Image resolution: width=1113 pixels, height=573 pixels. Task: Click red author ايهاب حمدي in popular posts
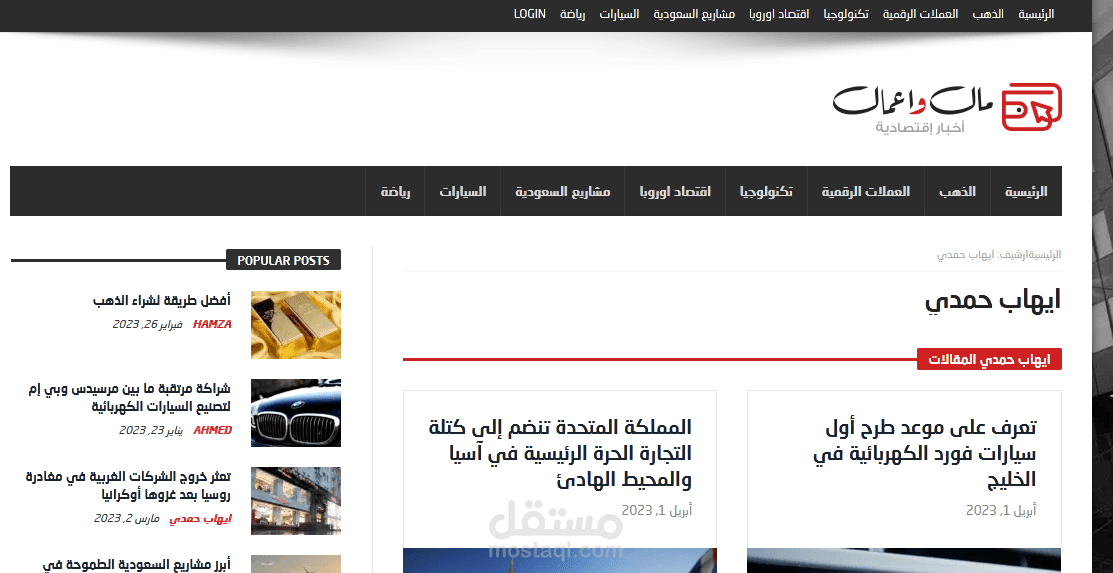(200, 518)
